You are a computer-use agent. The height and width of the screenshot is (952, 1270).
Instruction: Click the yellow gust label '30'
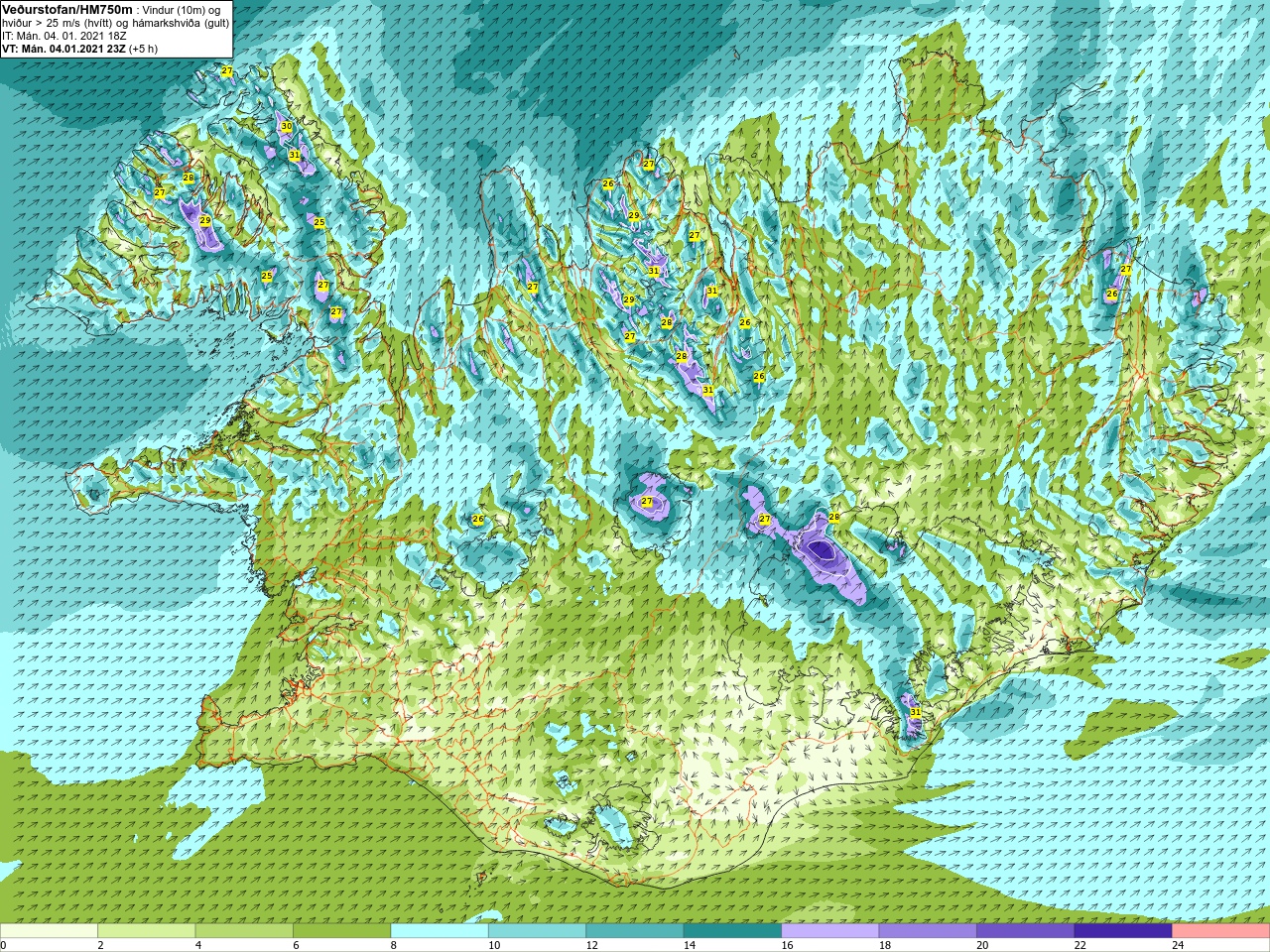[287, 127]
